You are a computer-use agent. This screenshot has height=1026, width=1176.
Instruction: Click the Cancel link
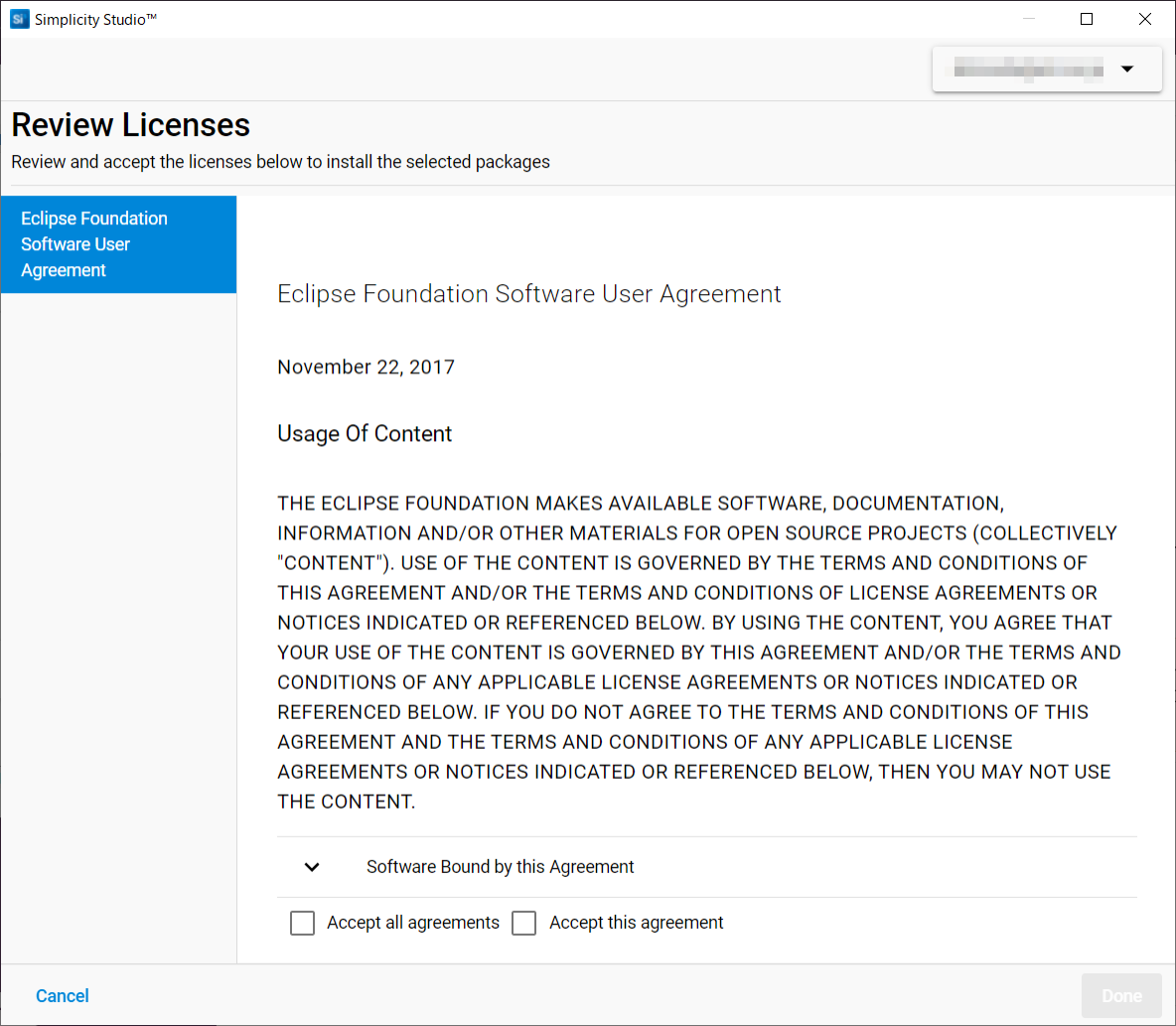63,995
